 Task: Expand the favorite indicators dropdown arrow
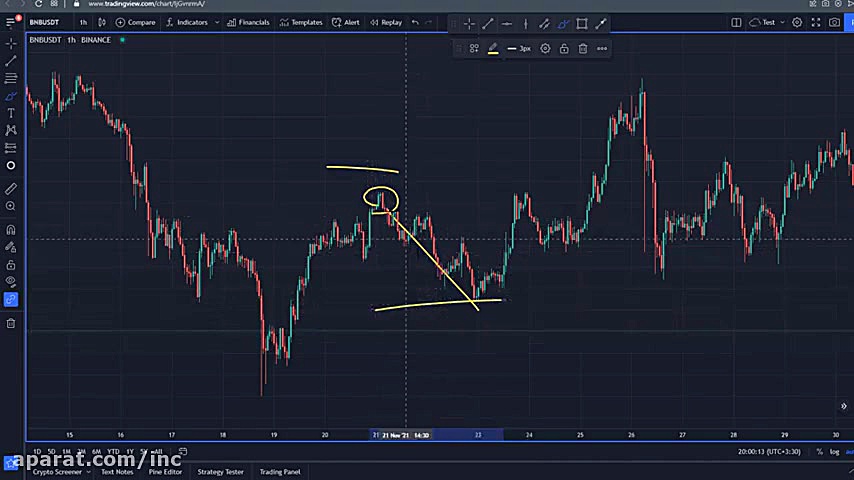coord(217,22)
